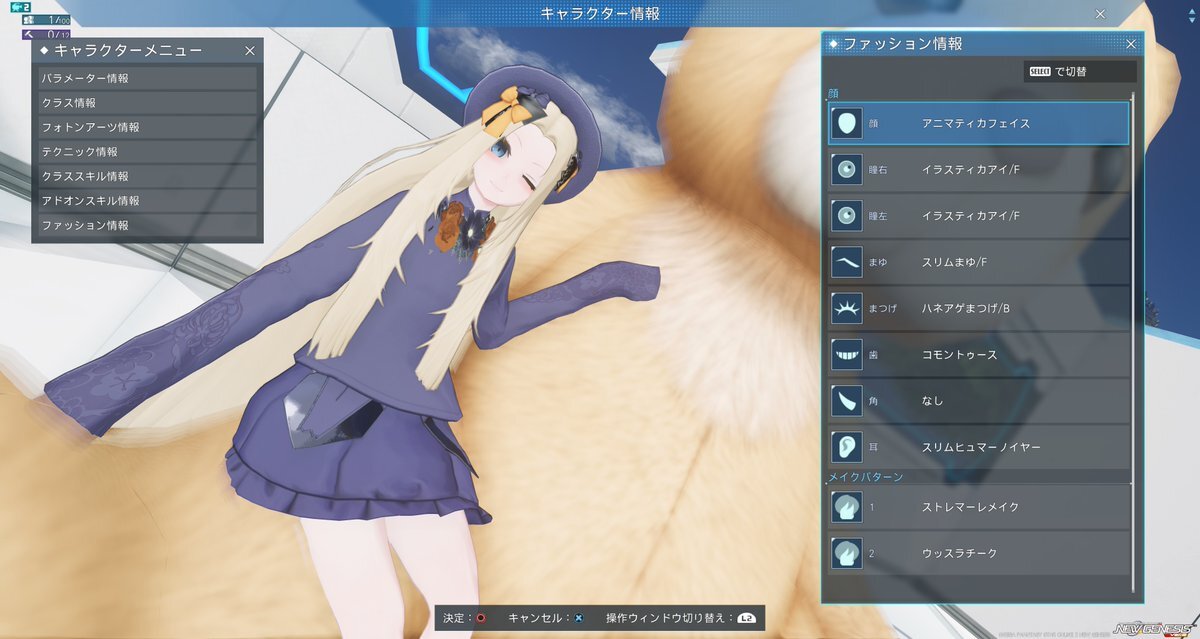The image size is (1200, 639).
Task: Click the SELECT で切替 switch button
Action: 1080,72
